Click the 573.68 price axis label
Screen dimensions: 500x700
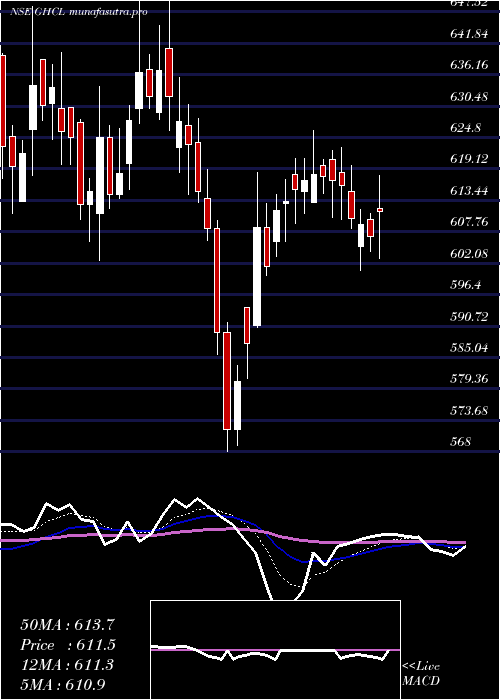tap(469, 411)
